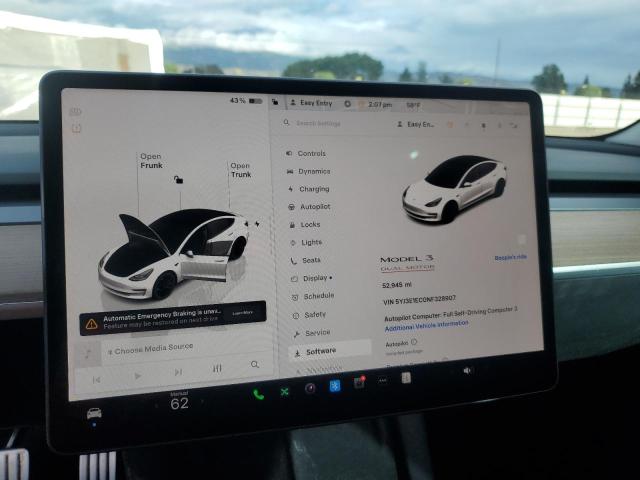Open the more apps ellipsis icon

382,380
